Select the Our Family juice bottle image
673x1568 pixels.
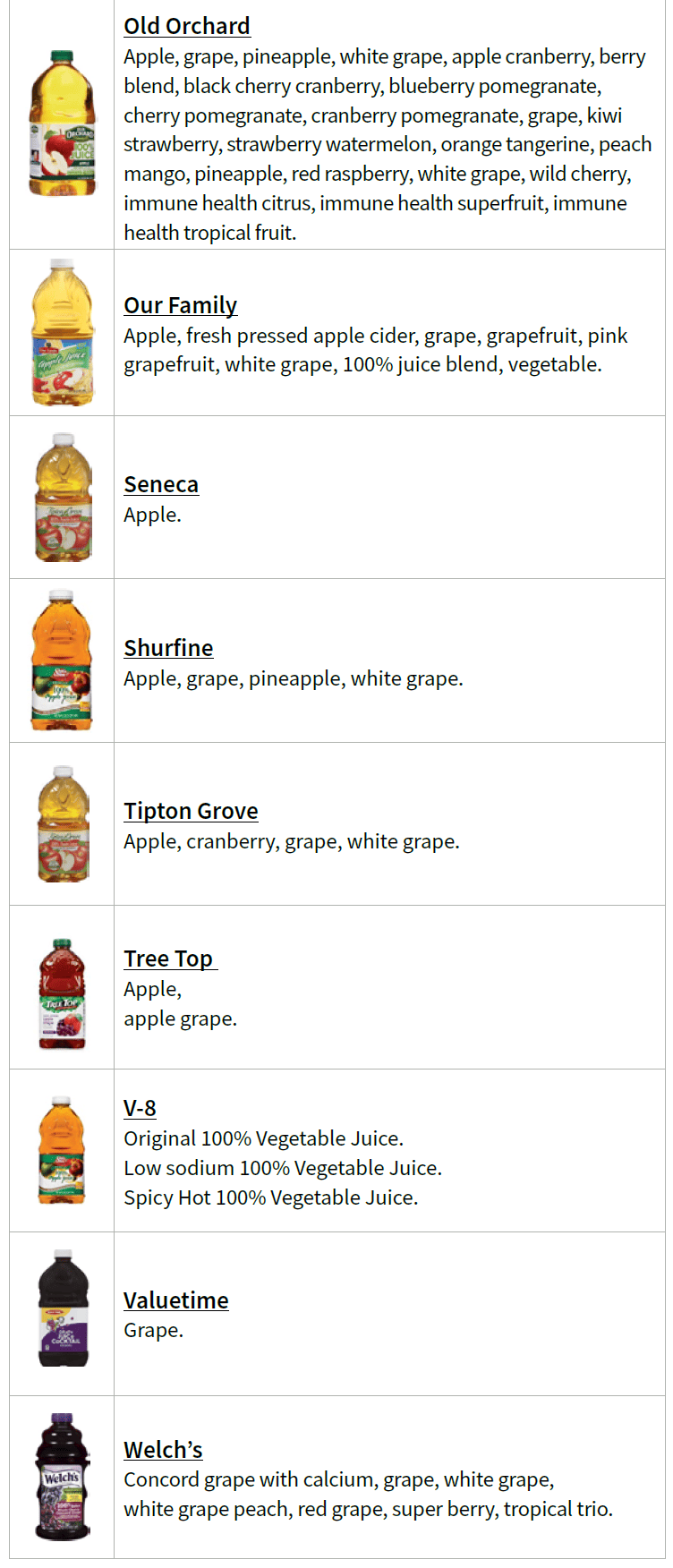(63, 332)
